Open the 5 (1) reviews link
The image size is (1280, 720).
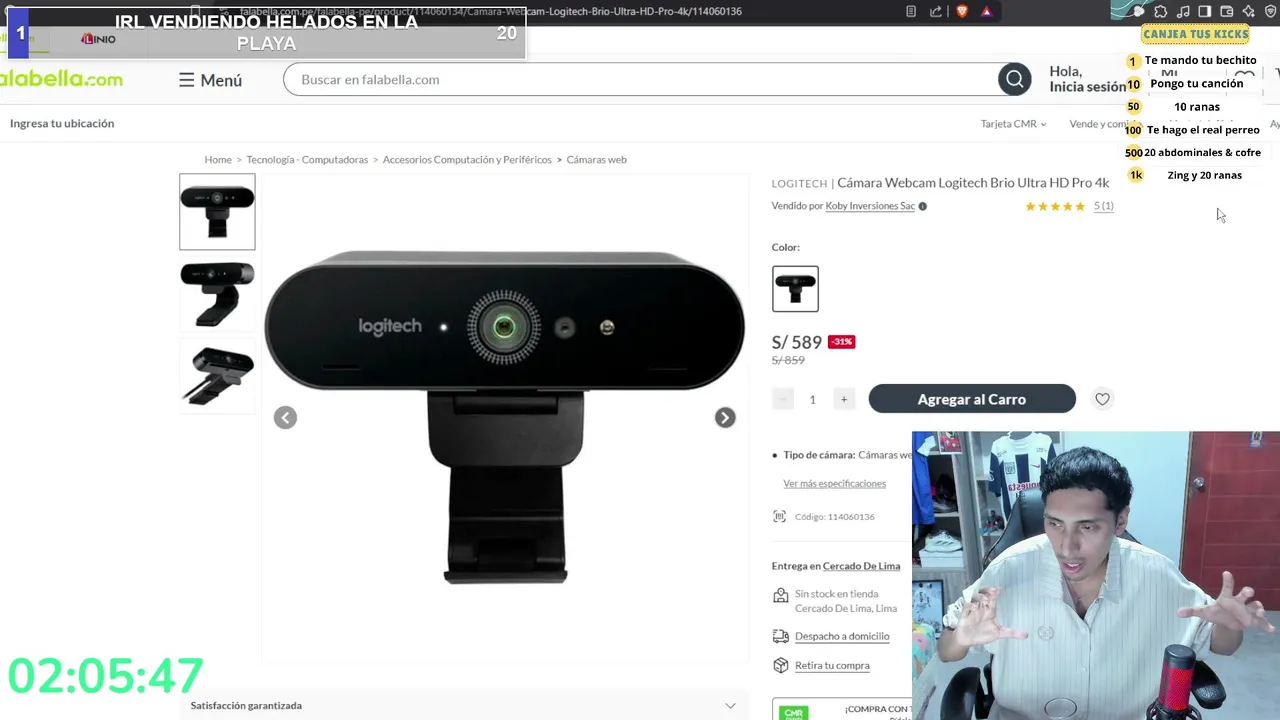tap(1103, 206)
